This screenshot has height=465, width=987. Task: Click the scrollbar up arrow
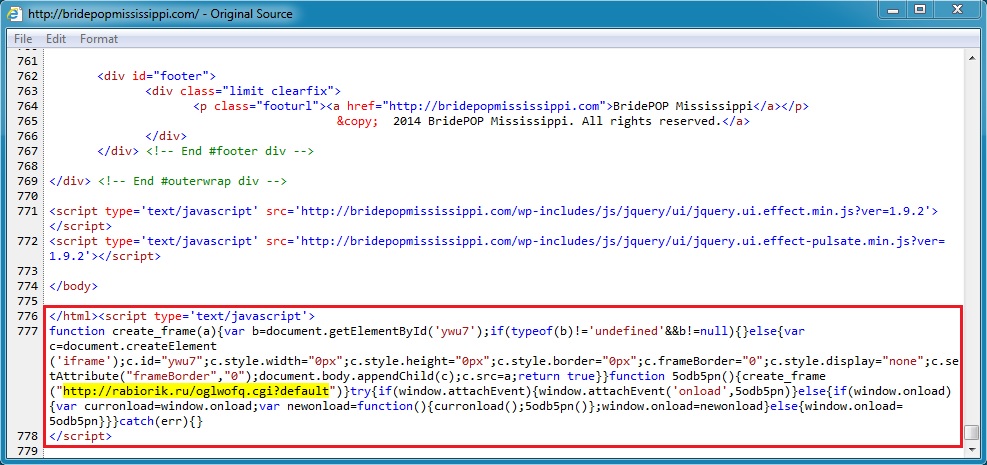(x=973, y=57)
